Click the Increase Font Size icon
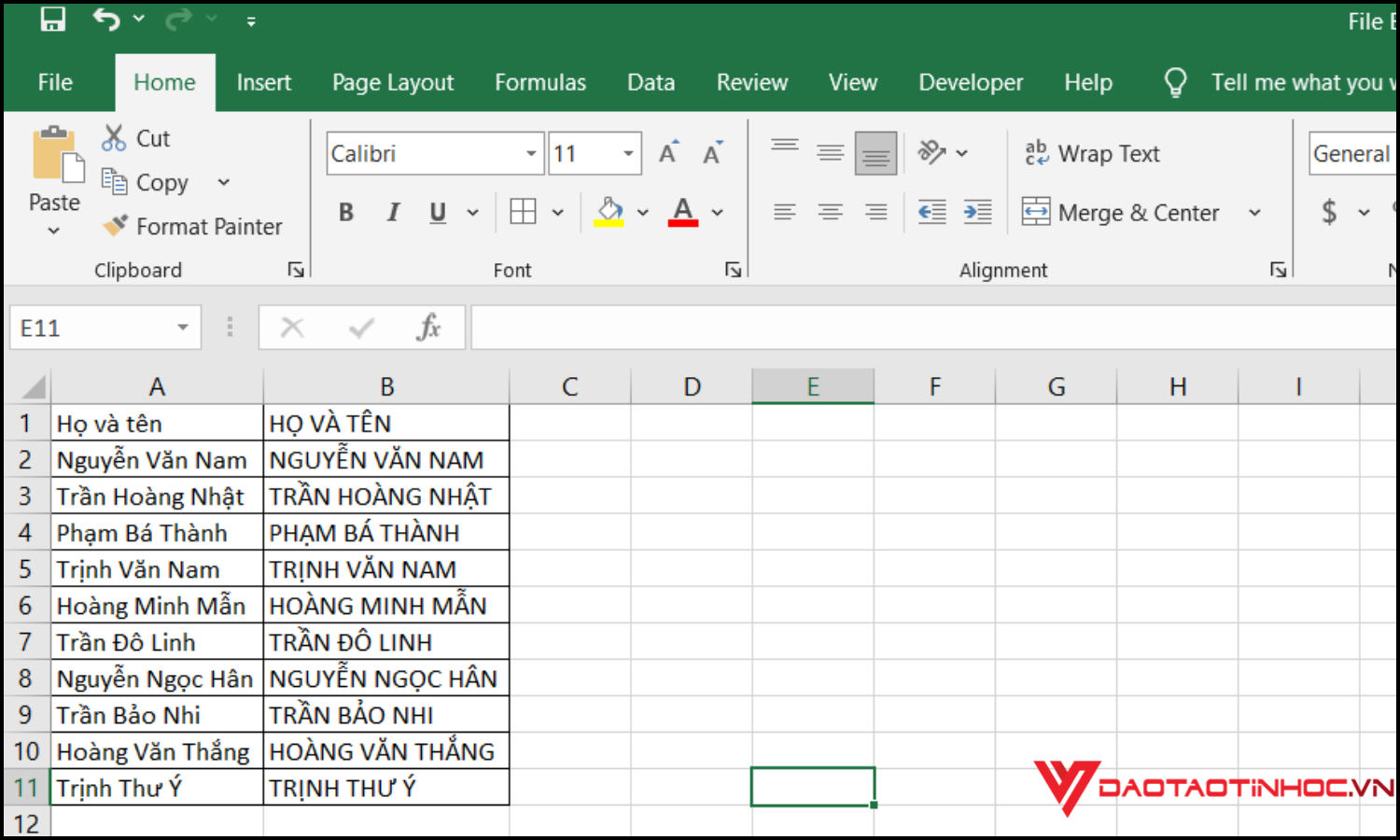The width and height of the screenshot is (1400, 840). coord(668,153)
